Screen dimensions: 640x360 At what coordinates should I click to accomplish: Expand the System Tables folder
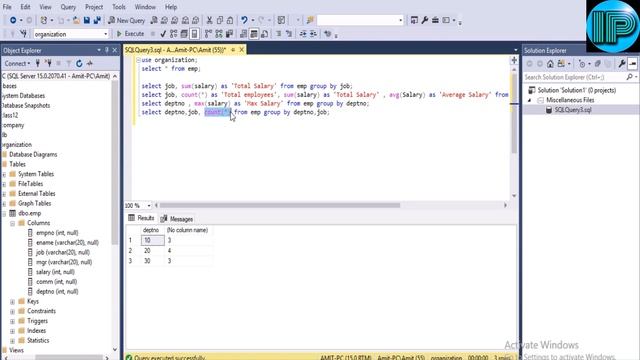pyautogui.click(x=4, y=174)
